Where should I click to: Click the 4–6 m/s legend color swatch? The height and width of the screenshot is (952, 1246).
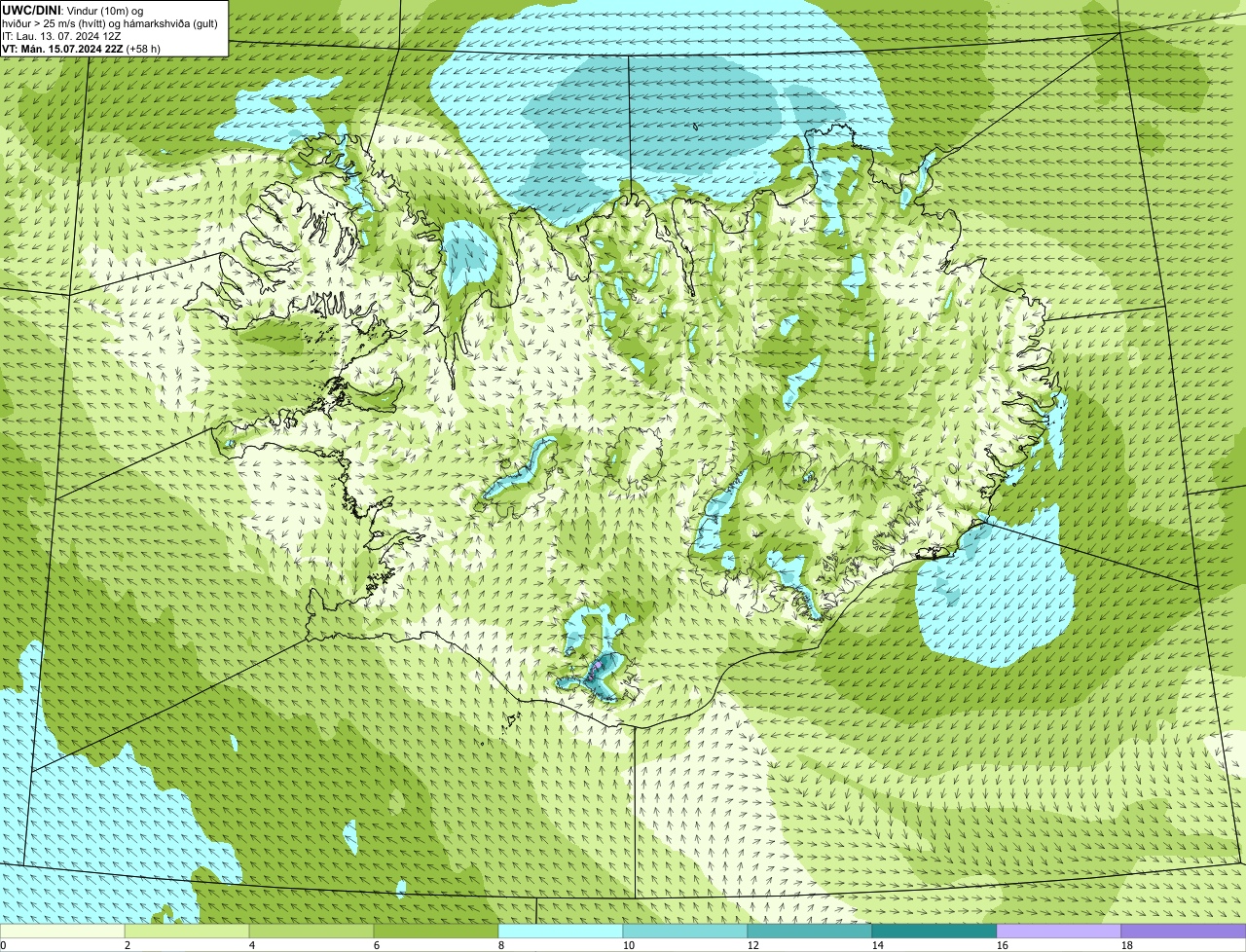(x=311, y=932)
